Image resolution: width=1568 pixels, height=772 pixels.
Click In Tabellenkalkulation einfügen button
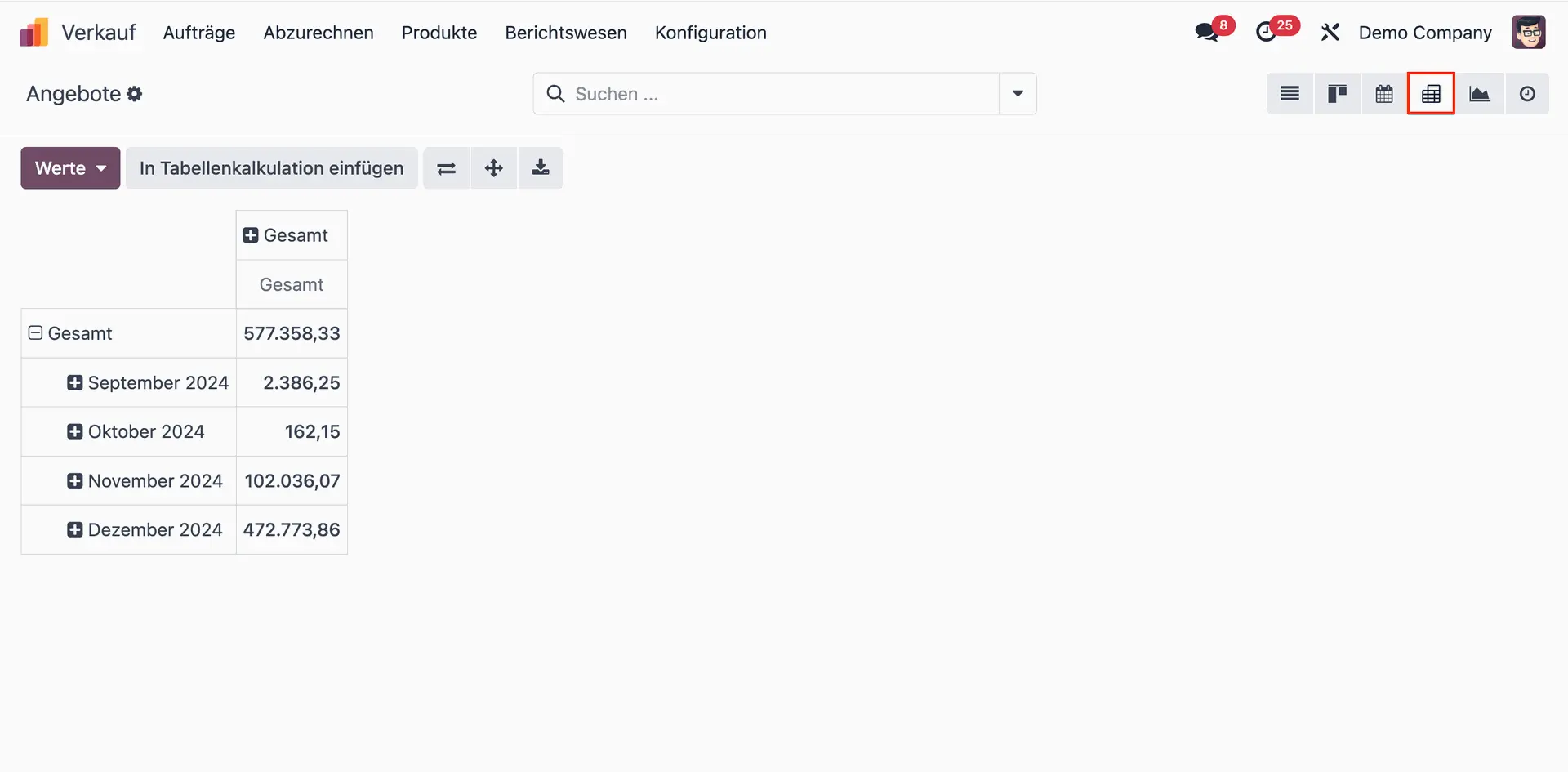click(x=271, y=168)
